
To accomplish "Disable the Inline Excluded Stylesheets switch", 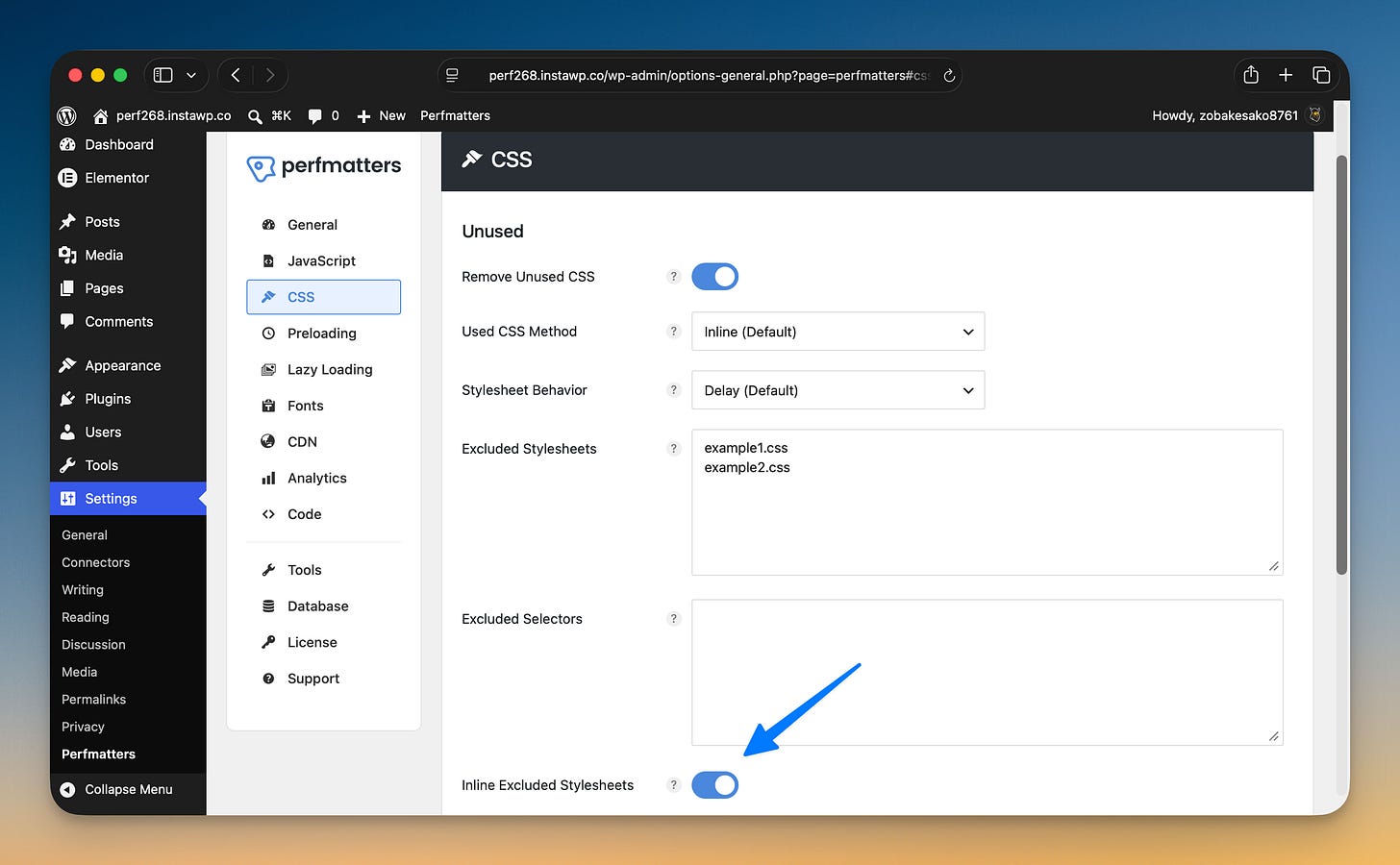I will coord(715,785).
